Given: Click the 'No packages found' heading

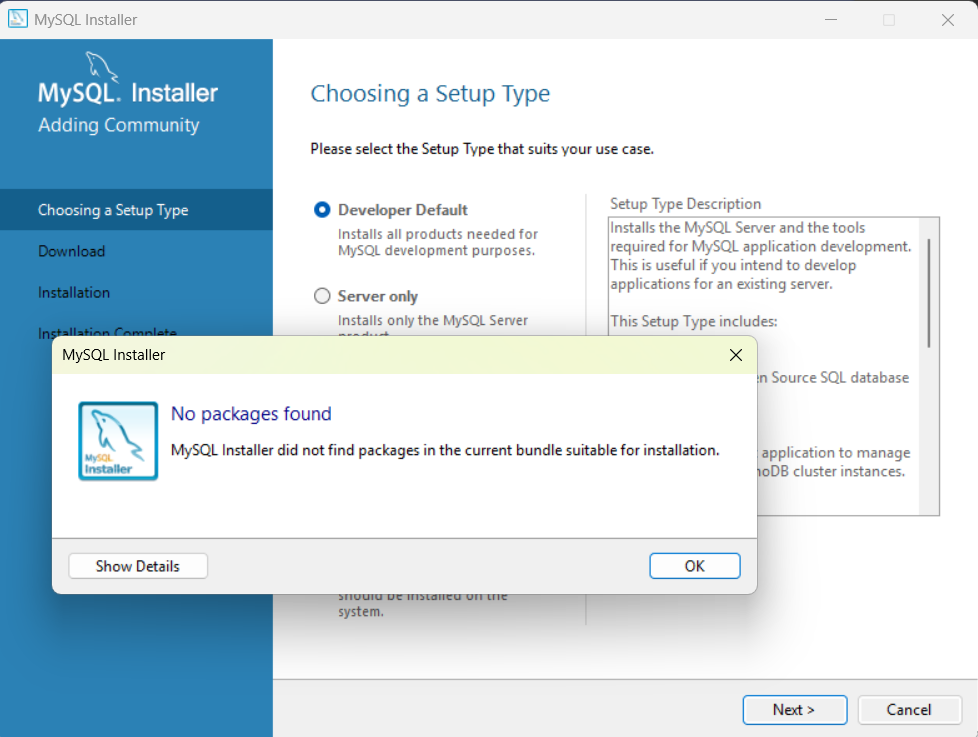Looking at the screenshot, I should [251, 413].
